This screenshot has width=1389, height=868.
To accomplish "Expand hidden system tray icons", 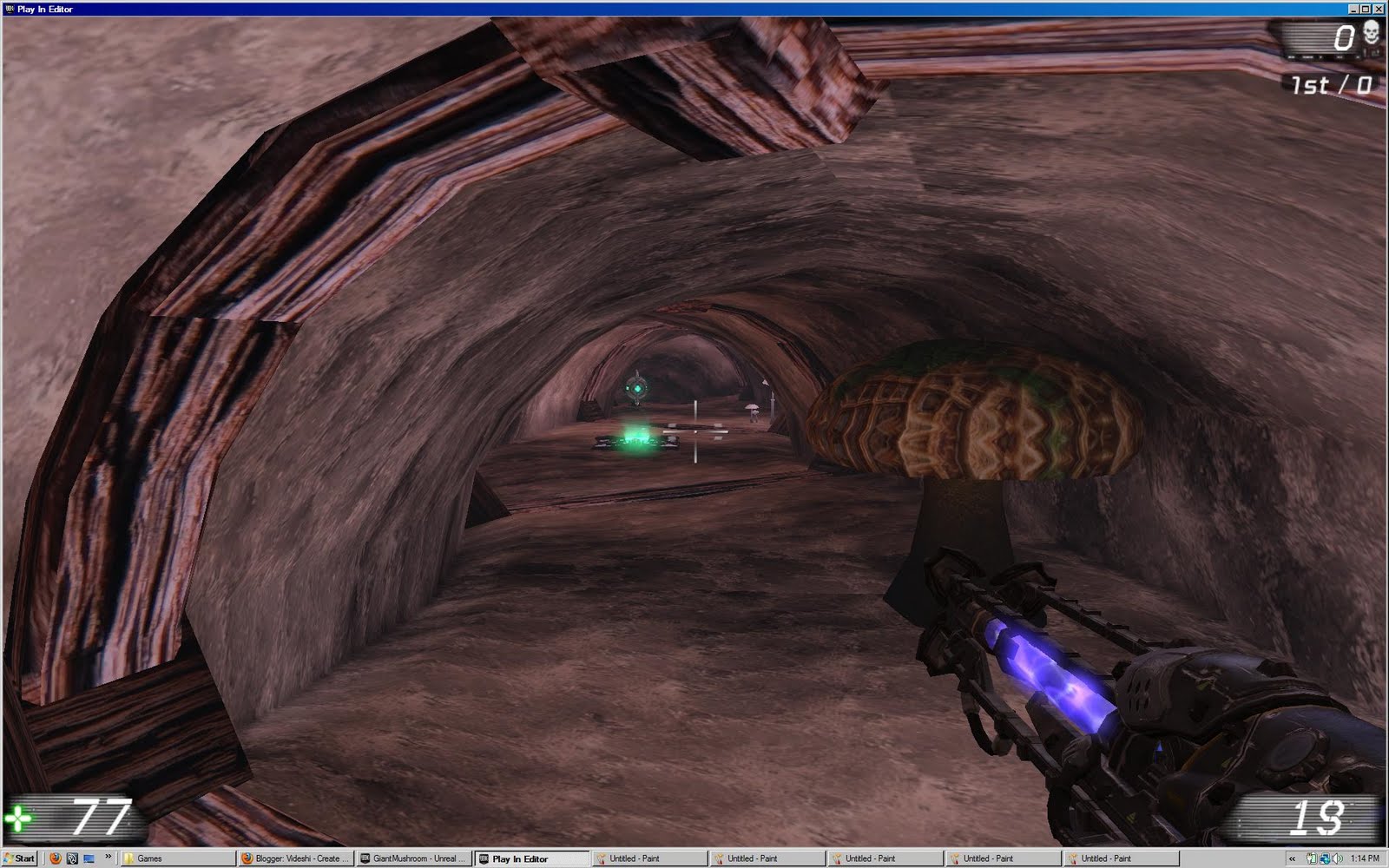I will 1293,859.
